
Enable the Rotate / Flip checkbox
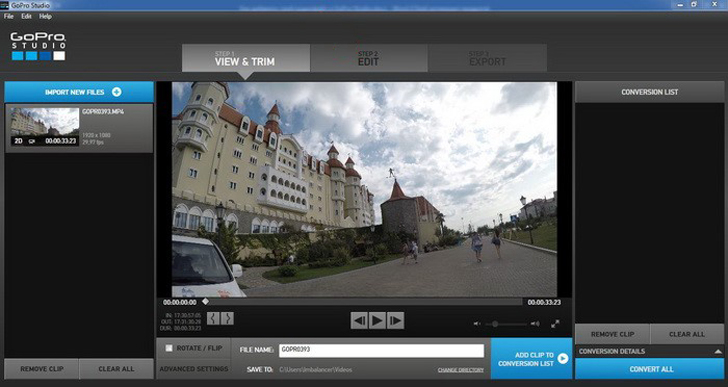click(169, 348)
